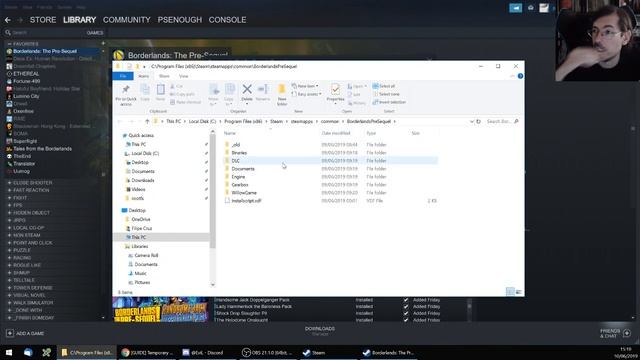Viewport: 640px width, 360px height.
Task: Open Steam COMMUNITY section
Action: pos(127,20)
